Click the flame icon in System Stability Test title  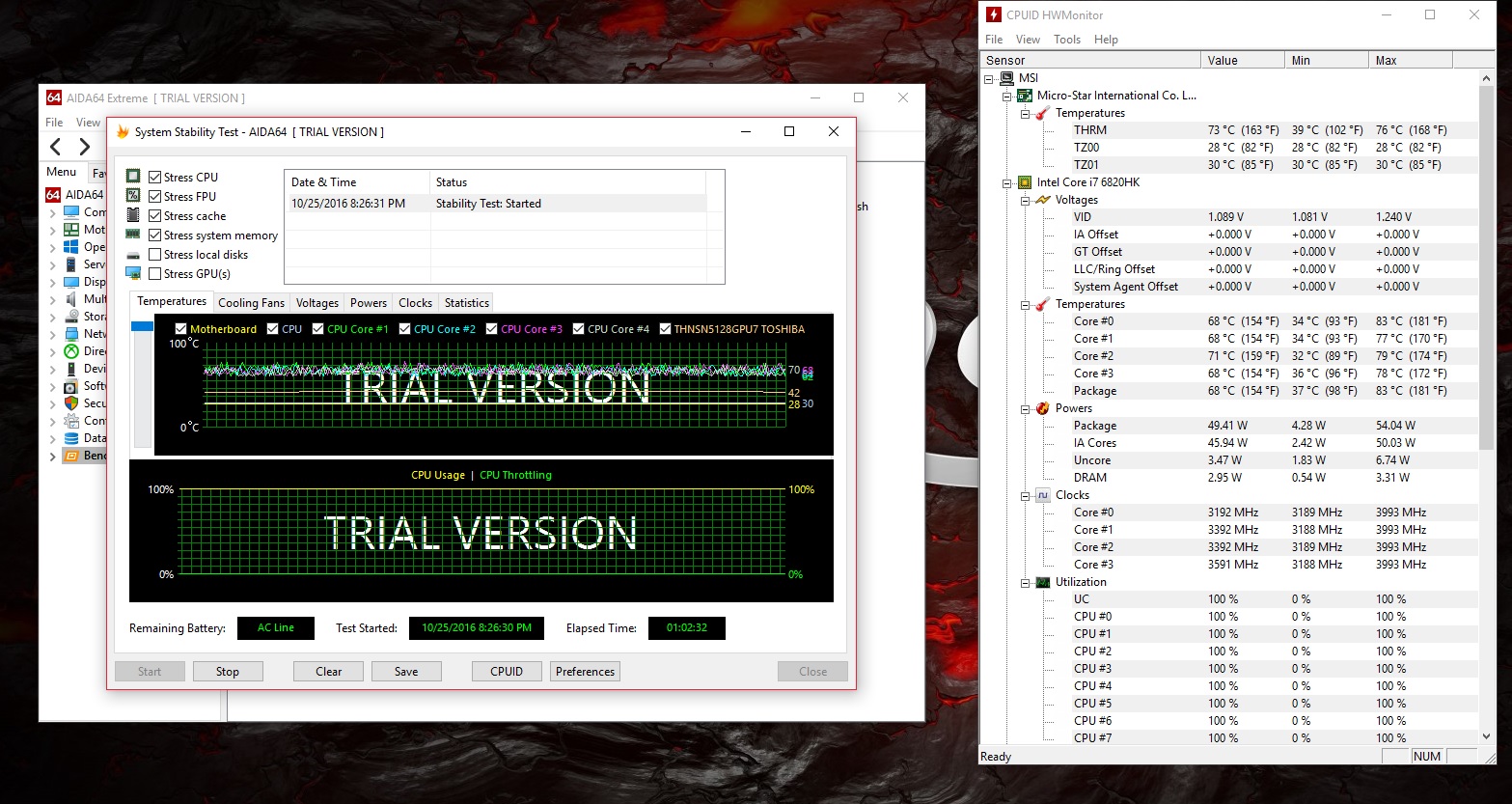point(123,132)
